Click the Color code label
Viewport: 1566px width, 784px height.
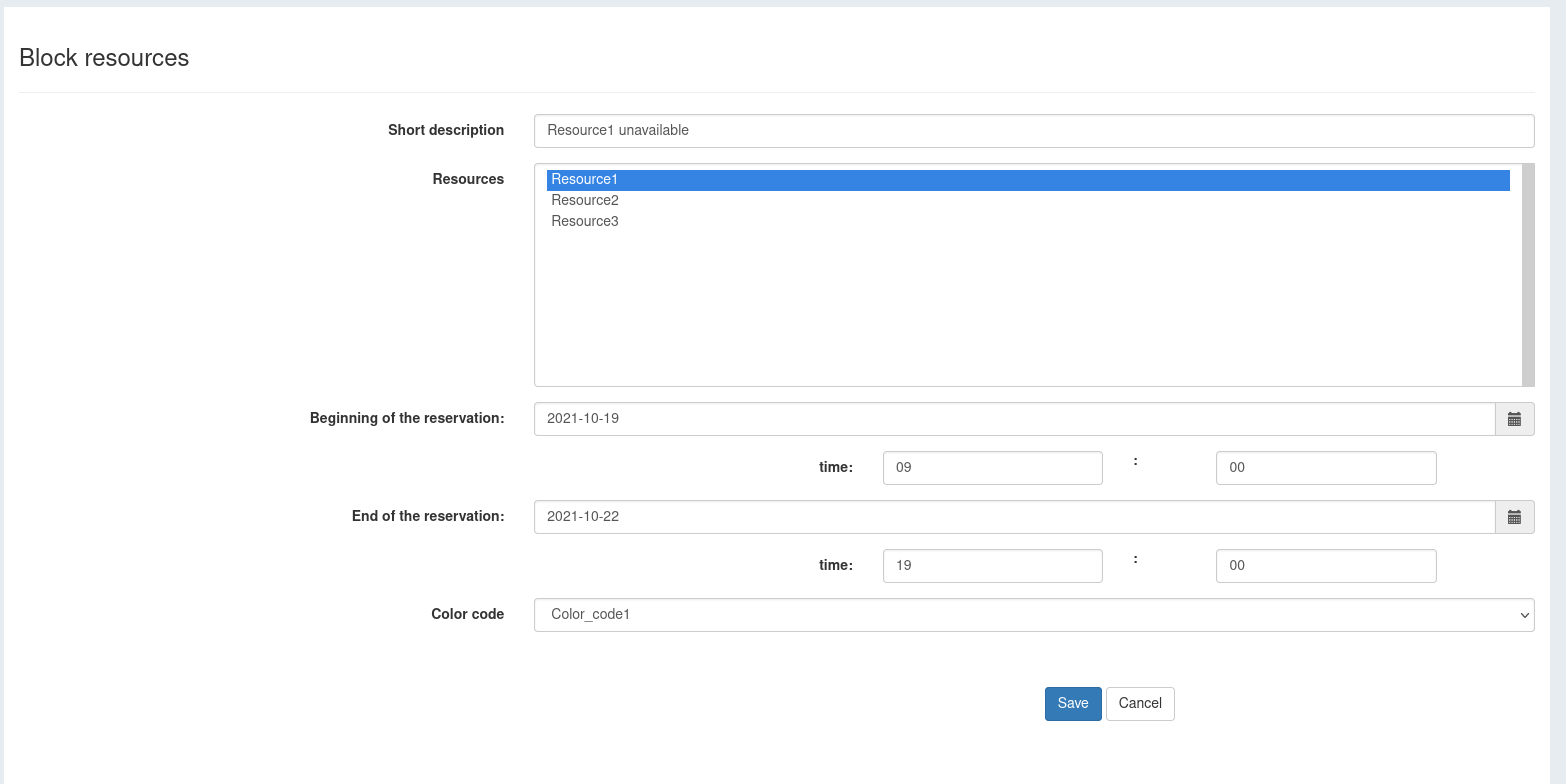pos(468,614)
